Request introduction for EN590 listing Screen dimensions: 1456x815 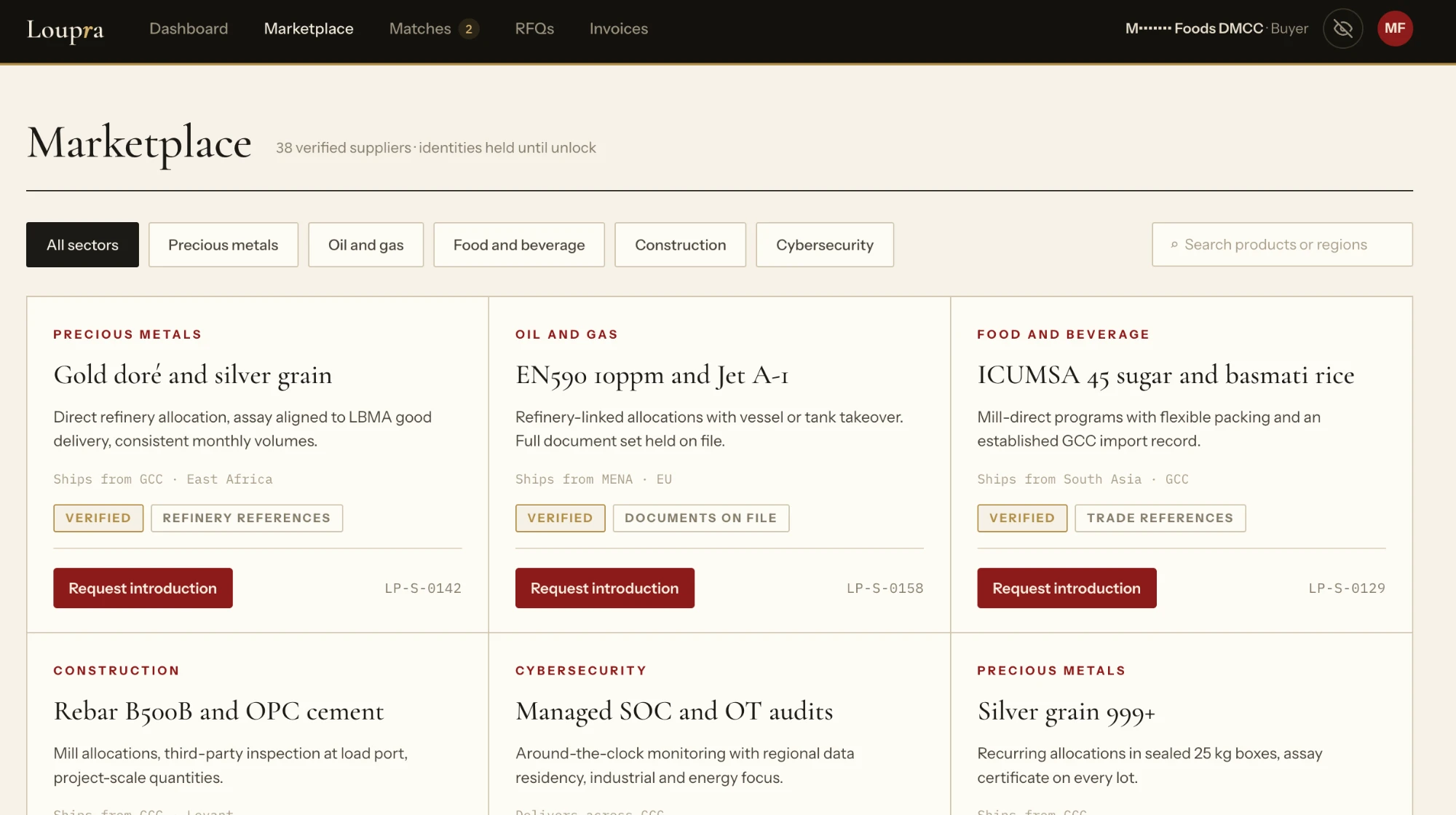pos(604,588)
